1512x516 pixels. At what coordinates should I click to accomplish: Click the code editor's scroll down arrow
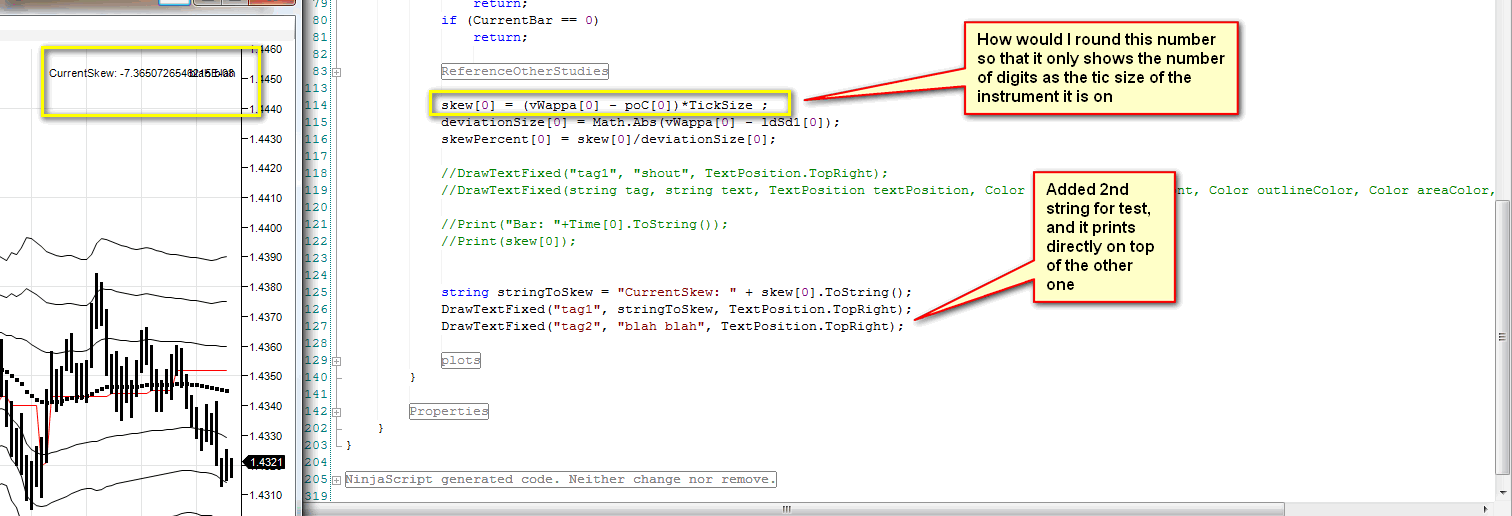1504,493
